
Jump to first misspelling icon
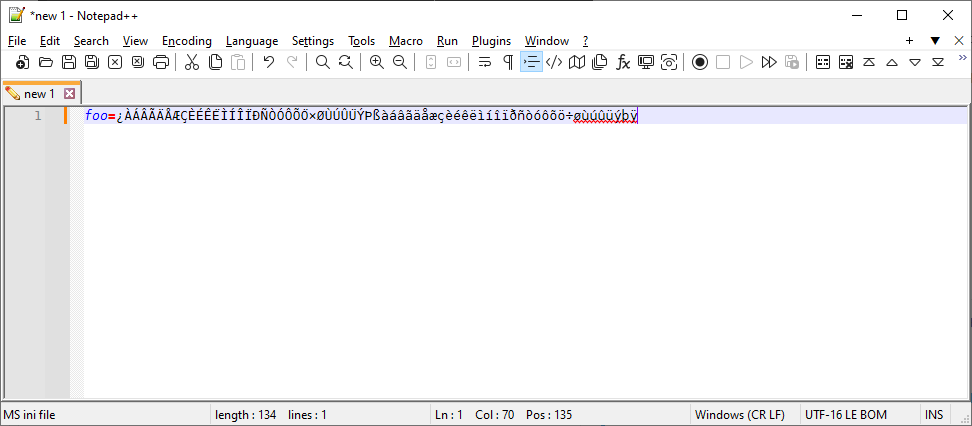click(x=869, y=62)
